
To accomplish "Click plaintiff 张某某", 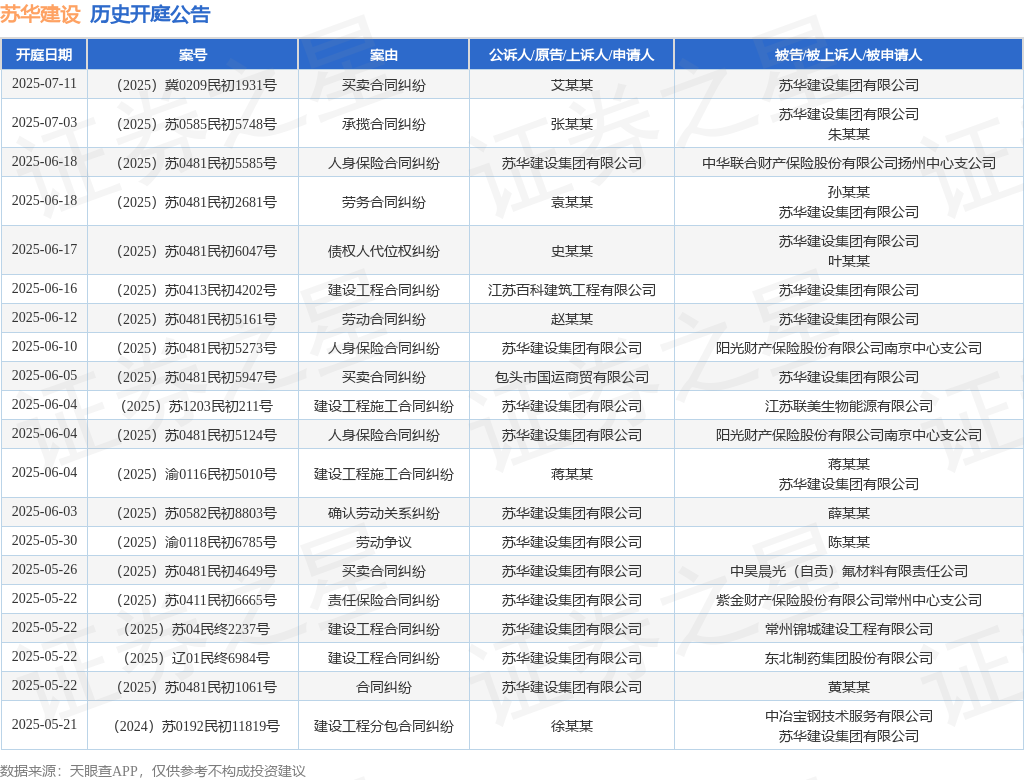I will pos(571,124).
